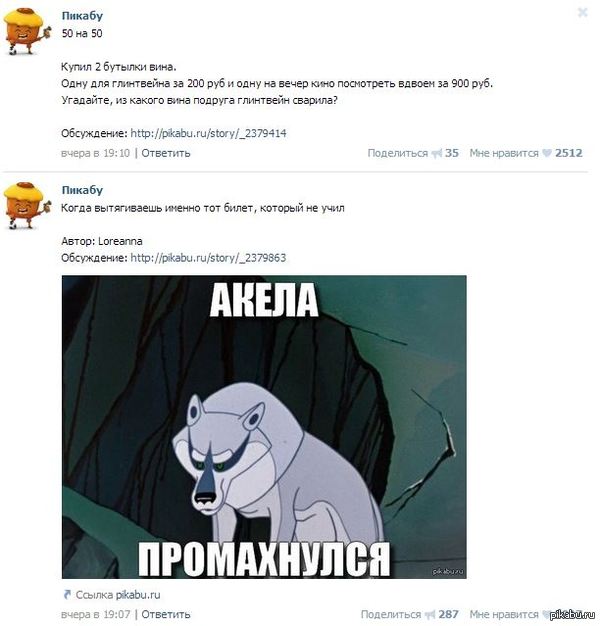Screen dimensions: 600x626
Task: Open discussion link story/_2379414
Action: 208,133
